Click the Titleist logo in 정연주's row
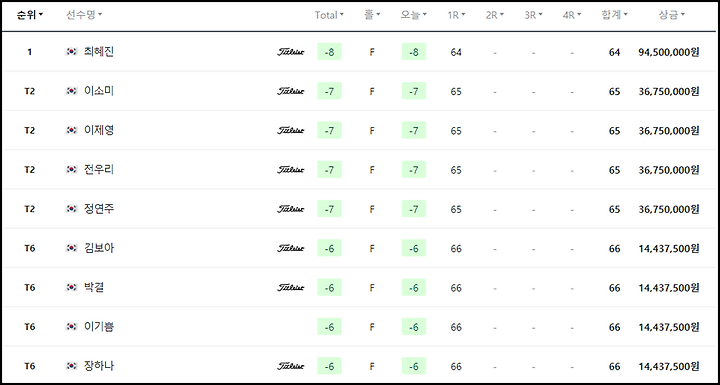Screen dimensions: 720x385 (290, 209)
